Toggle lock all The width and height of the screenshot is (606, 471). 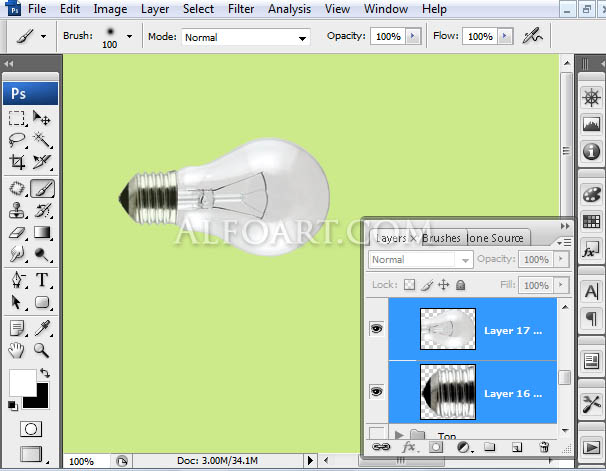[x=460, y=285]
